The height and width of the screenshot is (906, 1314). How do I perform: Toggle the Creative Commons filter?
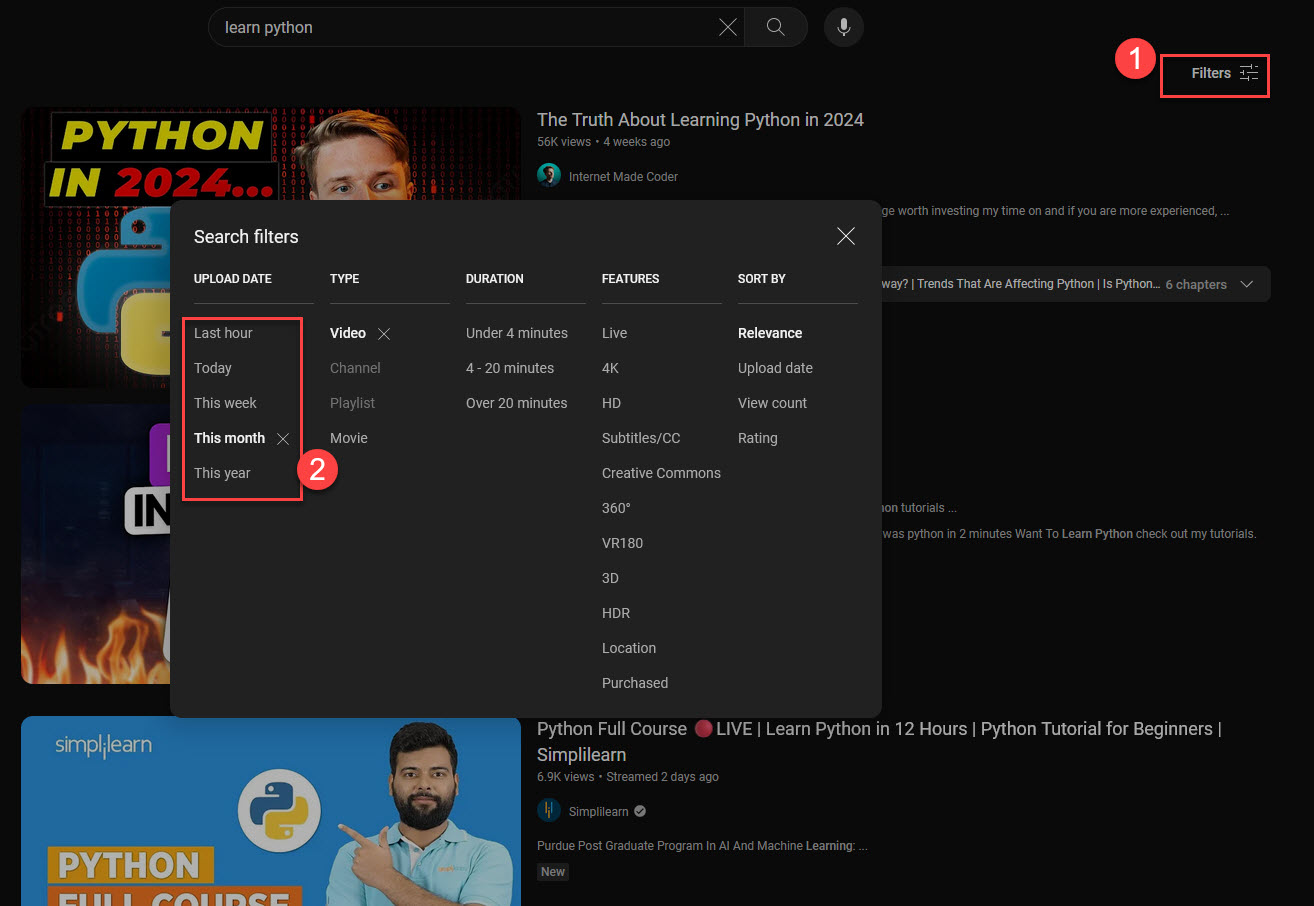point(661,473)
